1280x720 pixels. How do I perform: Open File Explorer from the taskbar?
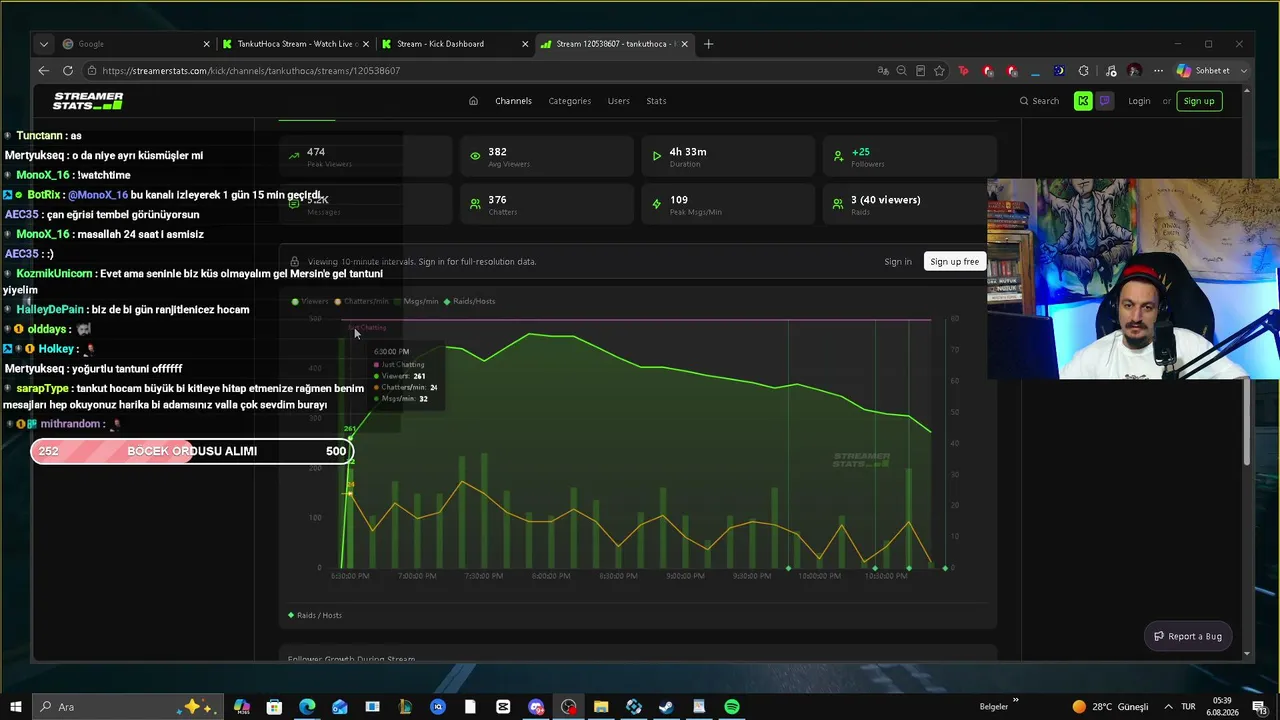click(x=601, y=707)
